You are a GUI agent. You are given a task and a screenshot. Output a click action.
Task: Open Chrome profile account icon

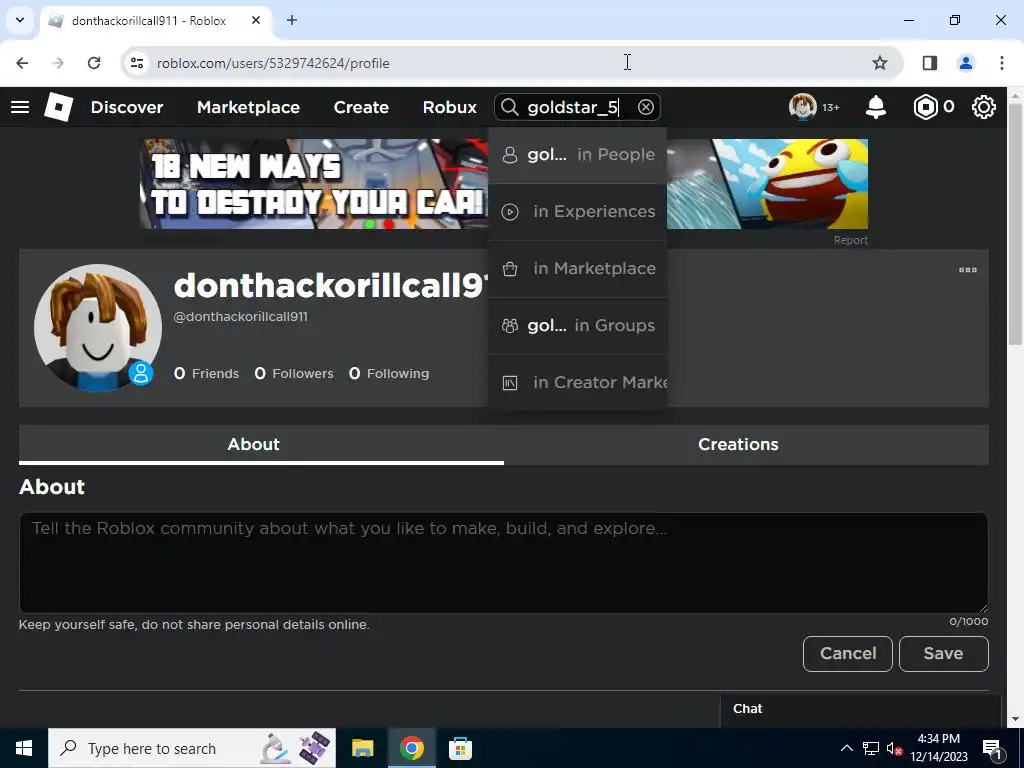pyautogui.click(x=965, y=63)
